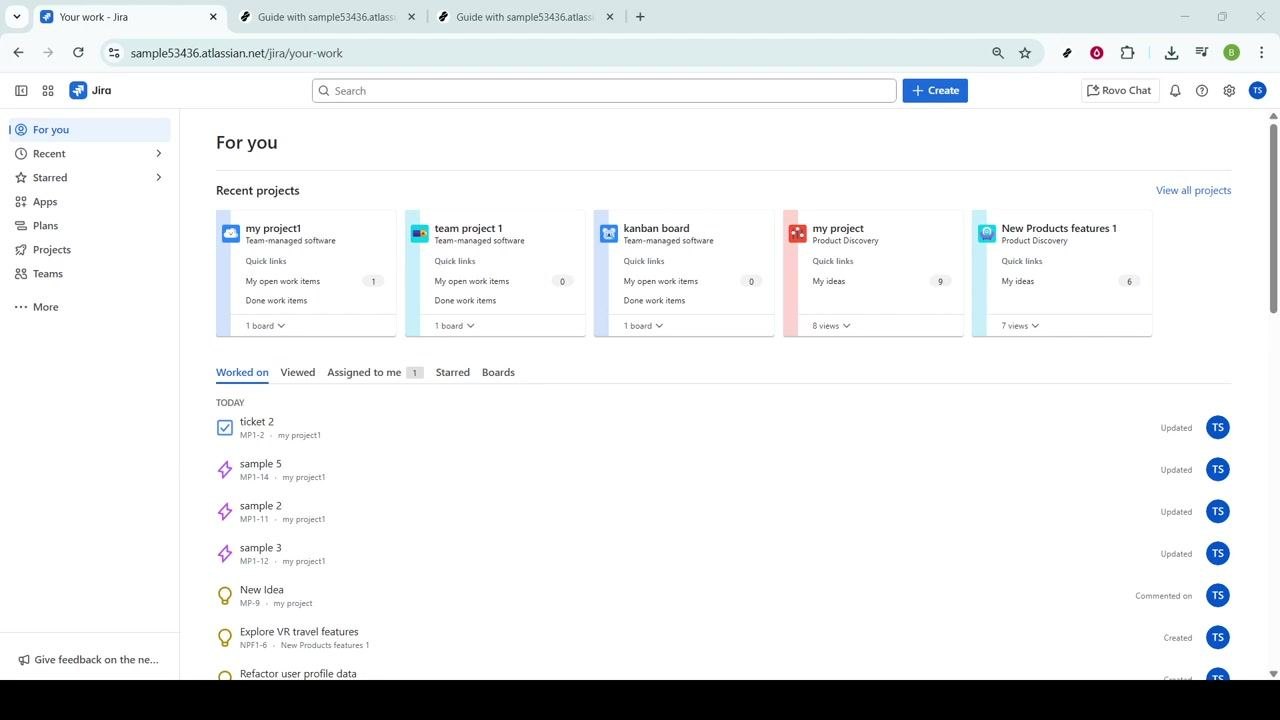Open the Refactor user profile data item
Image resolution: width=1280 pixels, height=720 pixels.
point(298,674)
